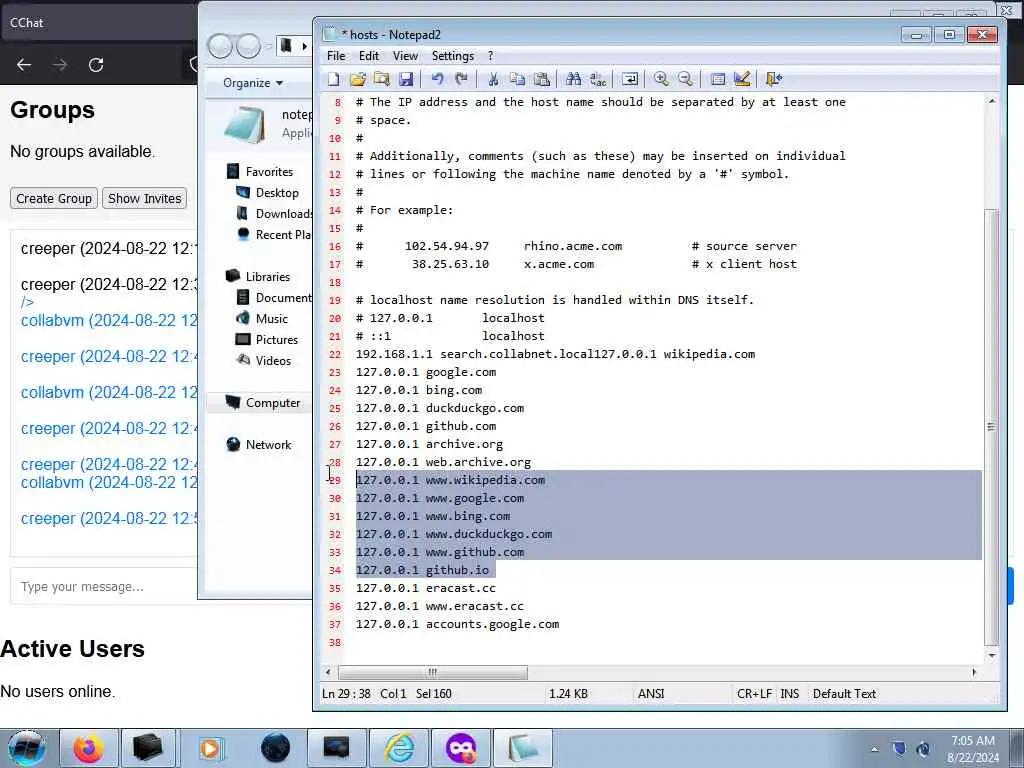Go forward in the CChat browser
The image size is (1024, 768).
[x=60, y=65]
